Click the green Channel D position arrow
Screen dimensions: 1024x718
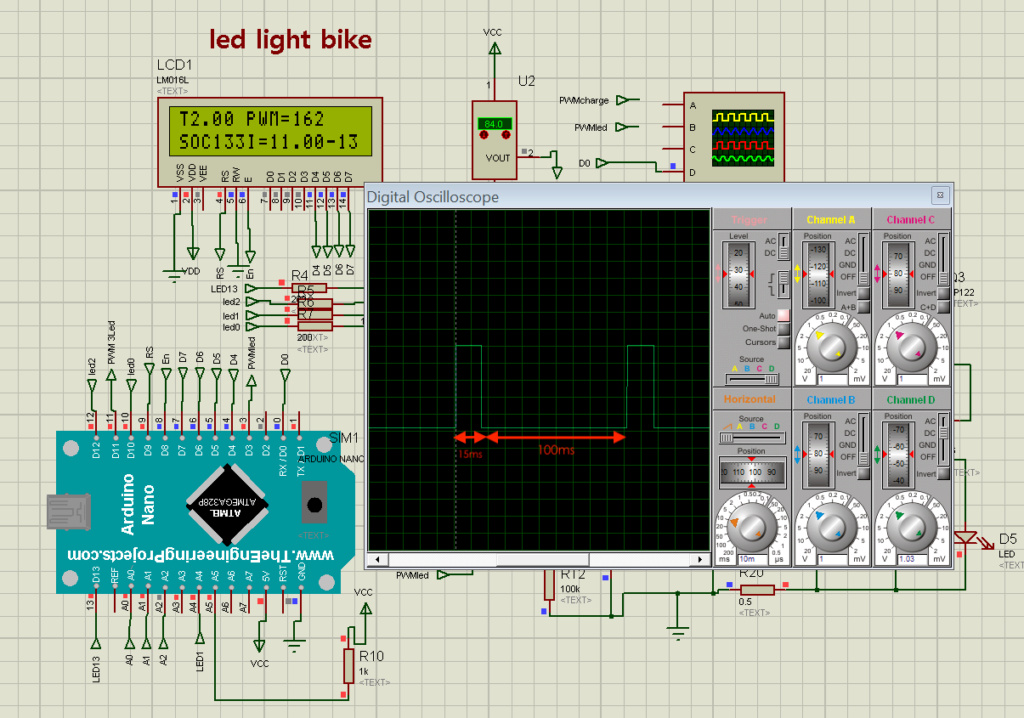click(x=877, y=453)
